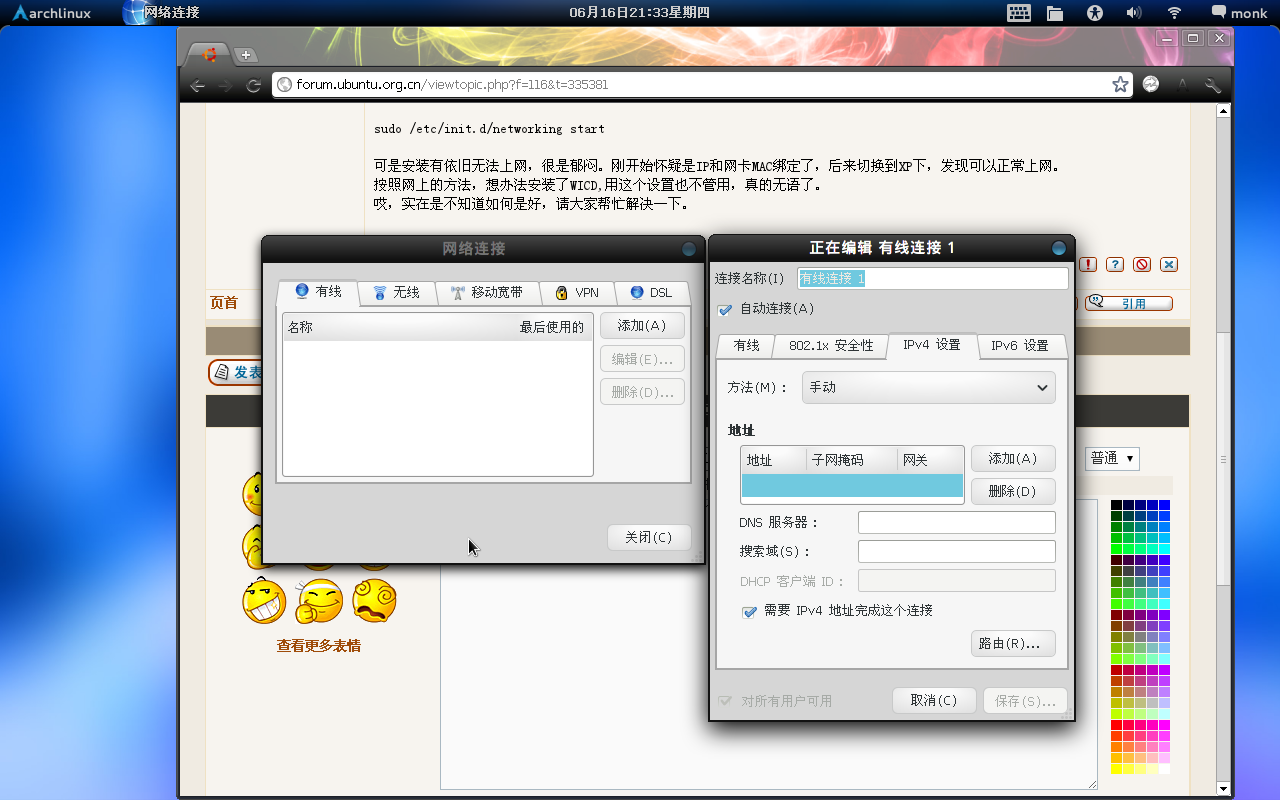The image size is (1280, 800).
Task: Click the top bar date and clock
Action: pyautogui.click(x=639, y=12)
